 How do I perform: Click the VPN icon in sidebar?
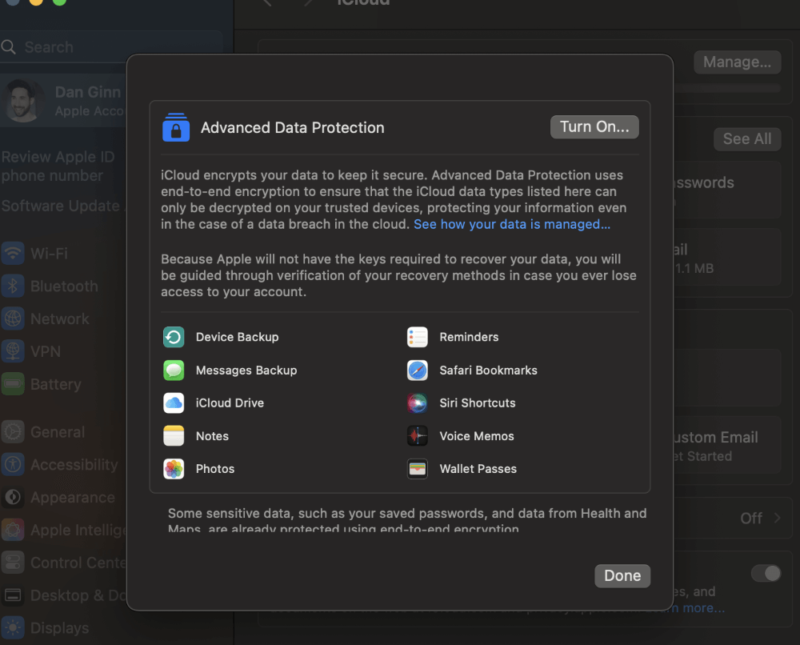pyautogui.click(x=13, y=351)
